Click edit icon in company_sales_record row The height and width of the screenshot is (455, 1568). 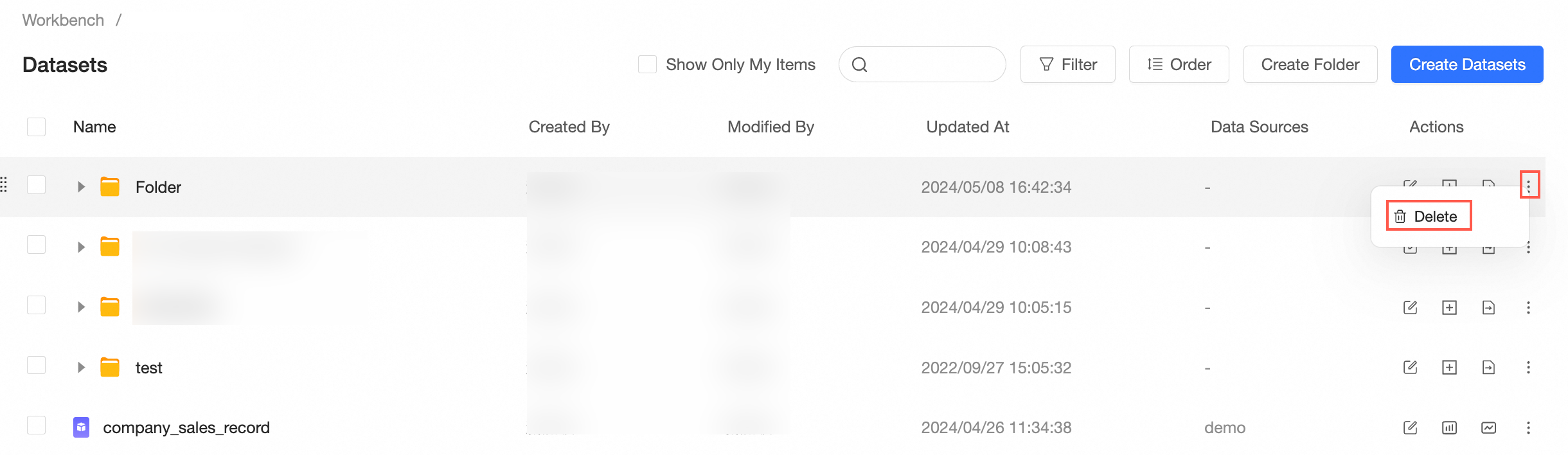tap(1410, 428)
